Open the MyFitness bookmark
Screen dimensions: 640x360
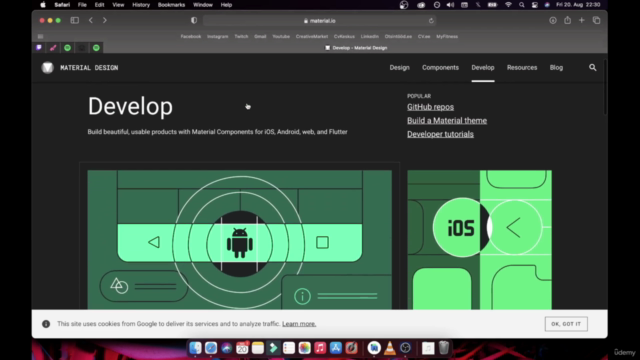(x=447, y=36)
